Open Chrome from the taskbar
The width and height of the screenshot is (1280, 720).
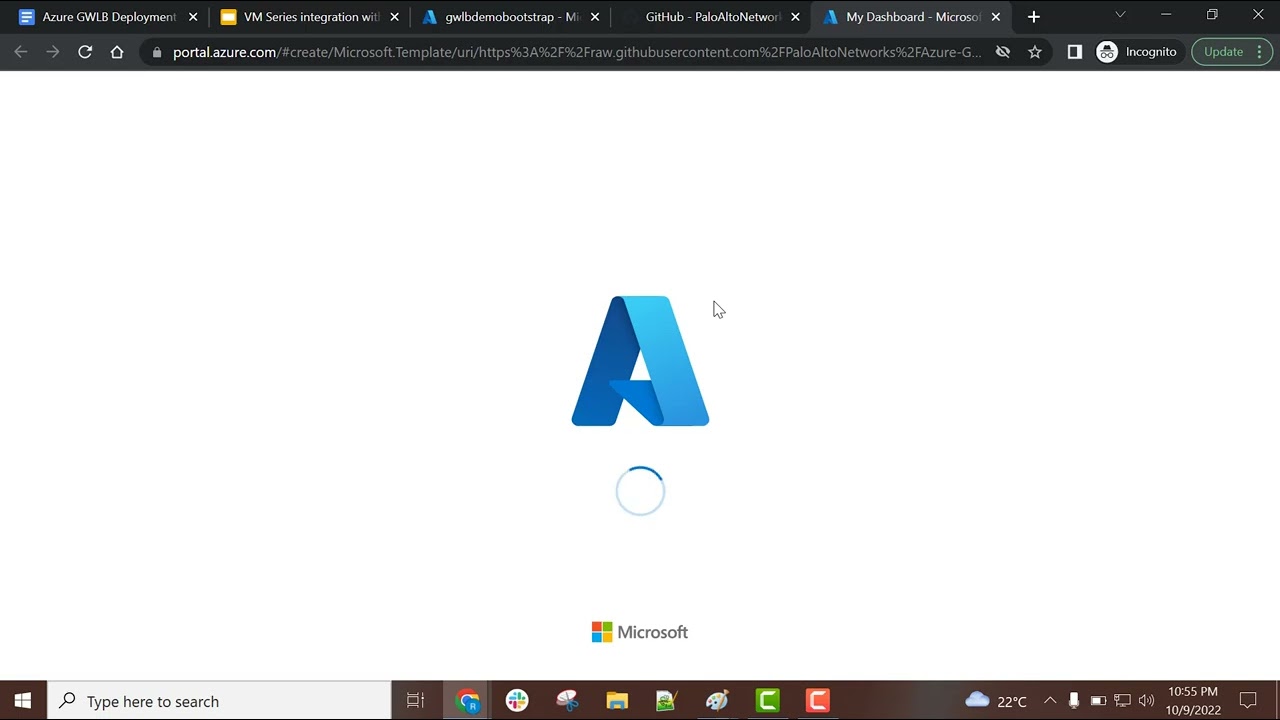[467, 701]
